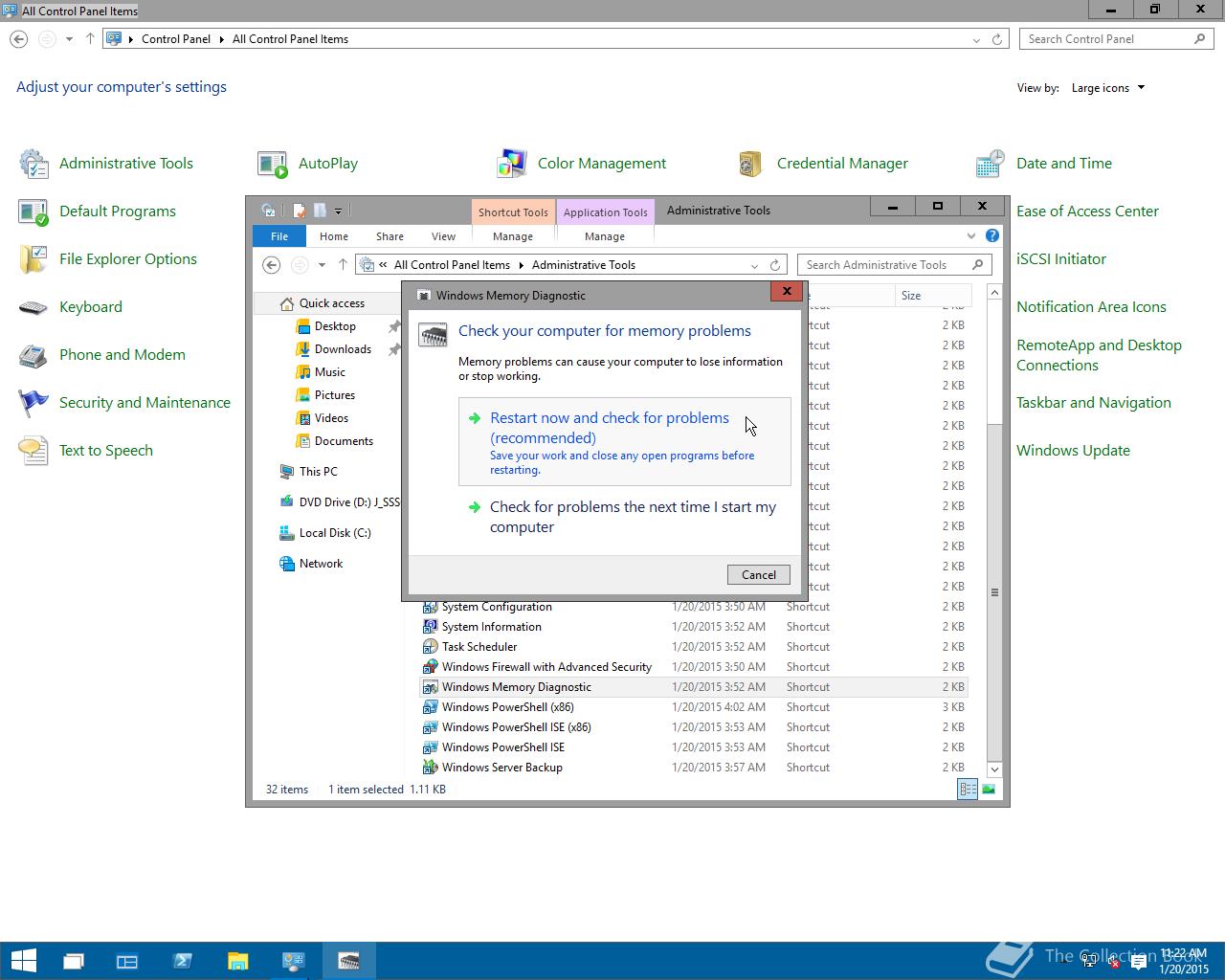This screenshot has width=1225, height=980.
Task: Switch to the Share ribbon tab
Action: point(390,236)
